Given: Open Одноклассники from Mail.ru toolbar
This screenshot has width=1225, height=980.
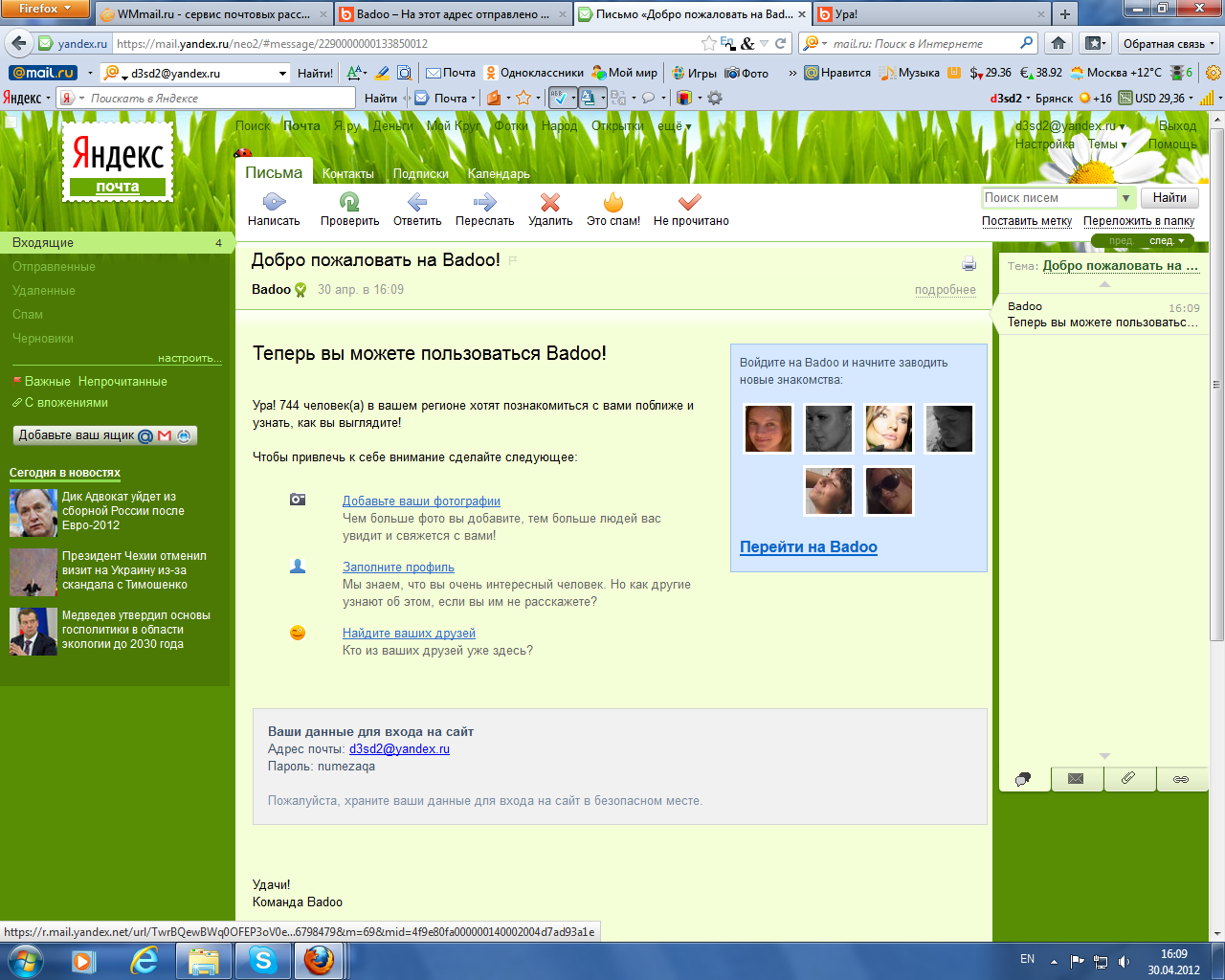Looking at the screenshot, I should (x=534, y=73).
